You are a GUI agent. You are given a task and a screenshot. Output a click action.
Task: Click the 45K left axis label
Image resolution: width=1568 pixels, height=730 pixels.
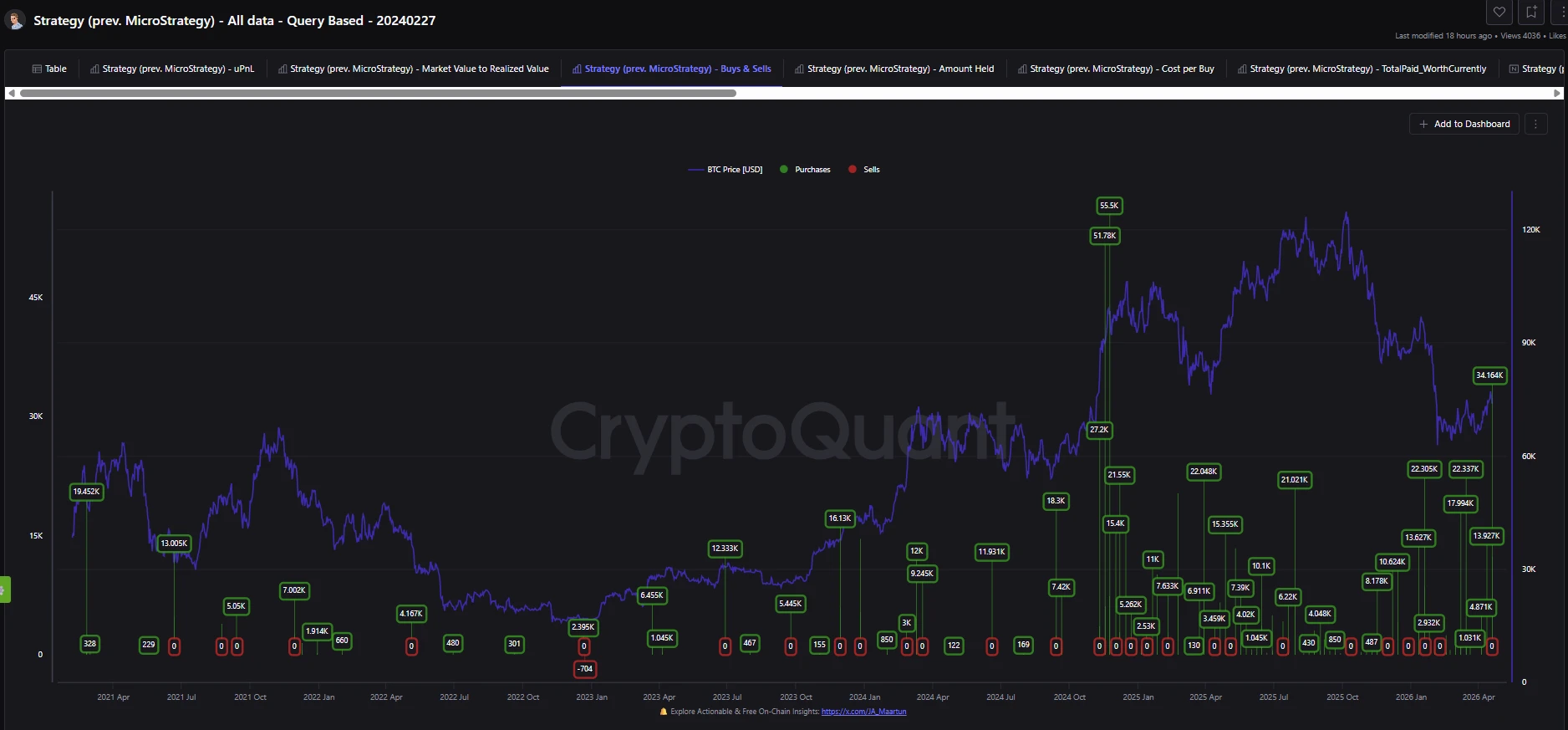36,298
